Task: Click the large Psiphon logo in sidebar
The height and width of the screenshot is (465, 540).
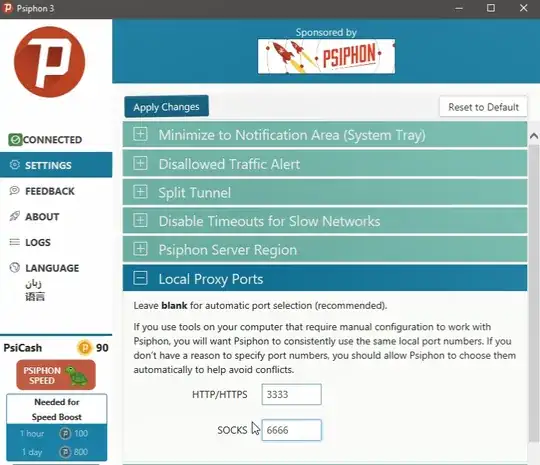Action: pos(50,62)
